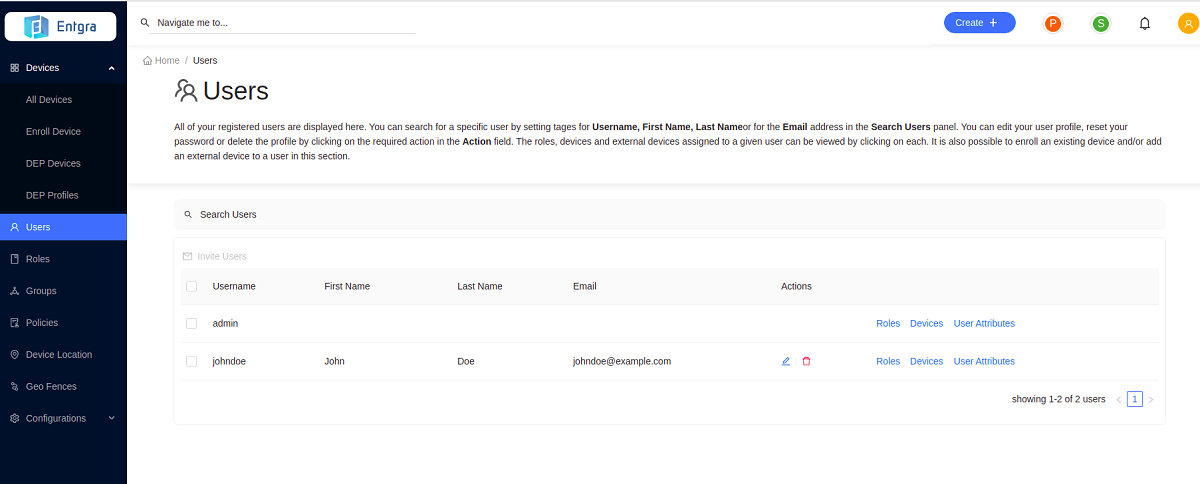Open Geo Fences in the sidebar
The image size is (1200, 484).
click(x=51, y=386)
